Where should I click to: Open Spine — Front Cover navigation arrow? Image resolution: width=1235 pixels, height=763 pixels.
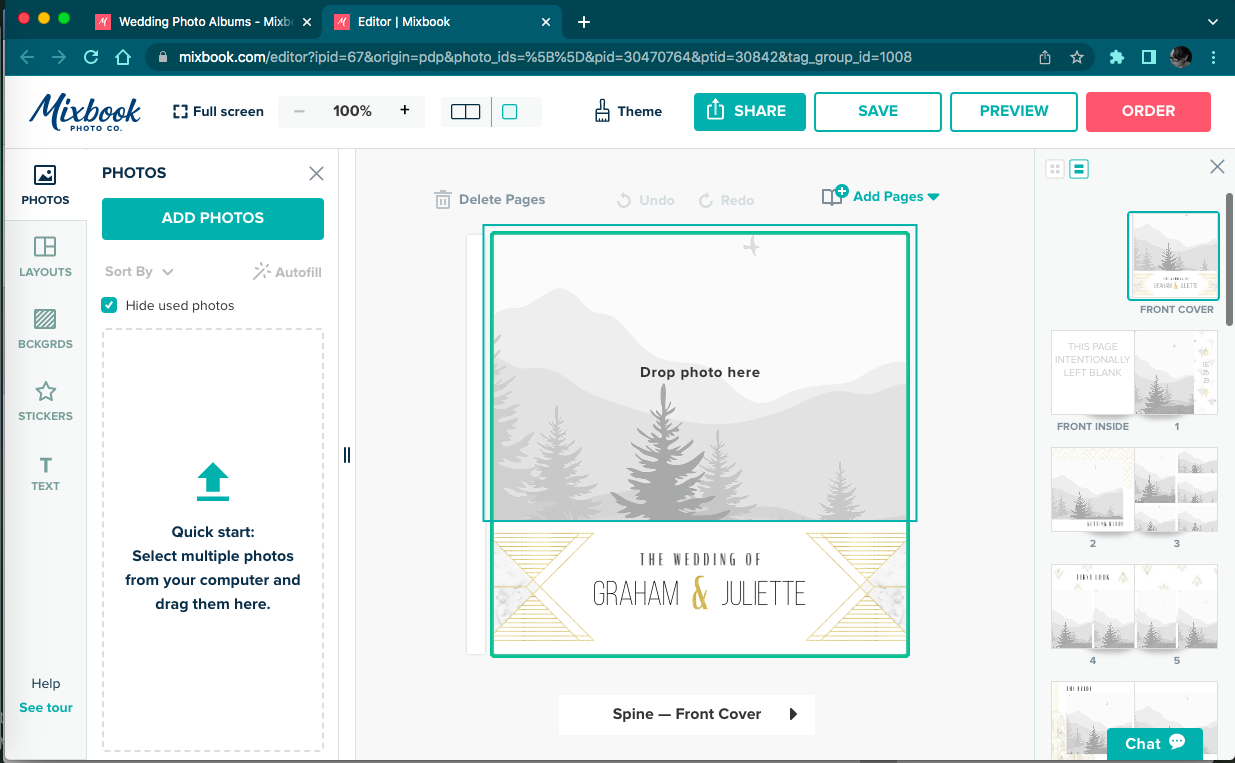tap(795, 714)
